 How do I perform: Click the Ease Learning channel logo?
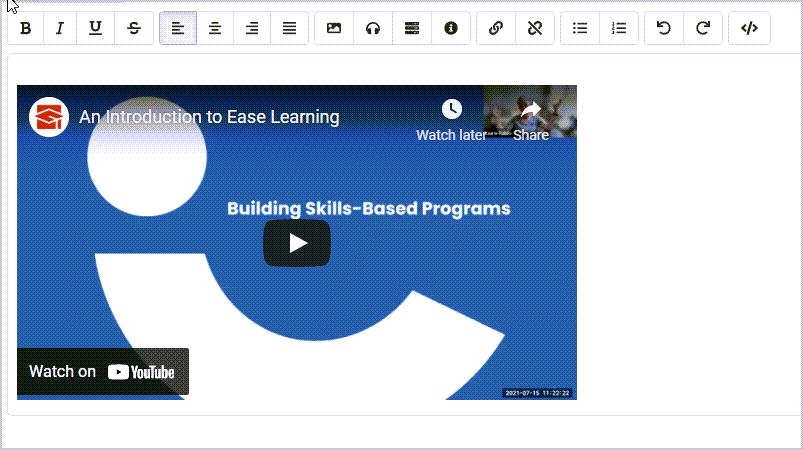[x=49, y=117]
